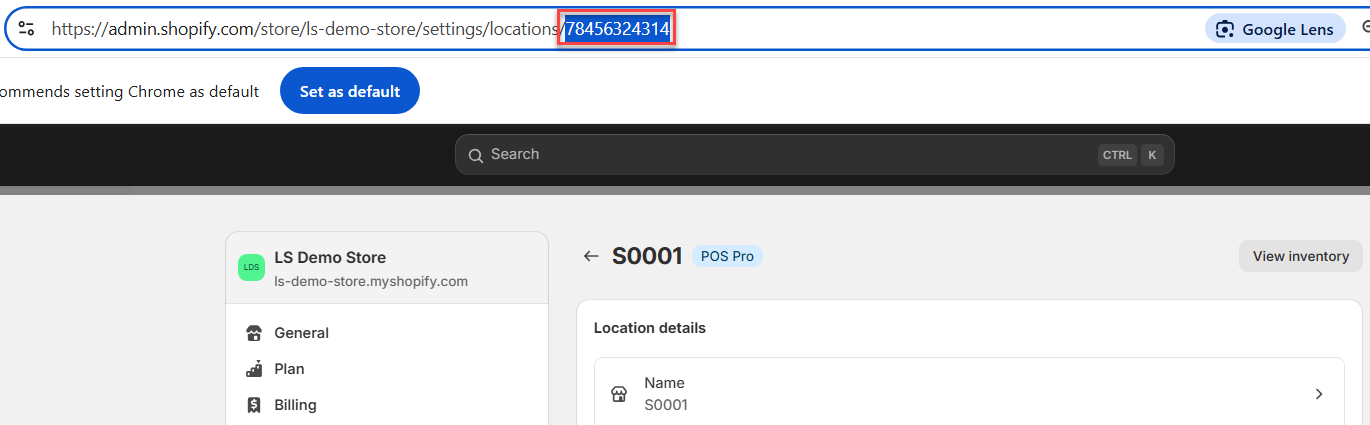Image resolution: width=1370 pixels, height=425 pixels.
Task: Open Billing settings
Action: click(387, 405)
